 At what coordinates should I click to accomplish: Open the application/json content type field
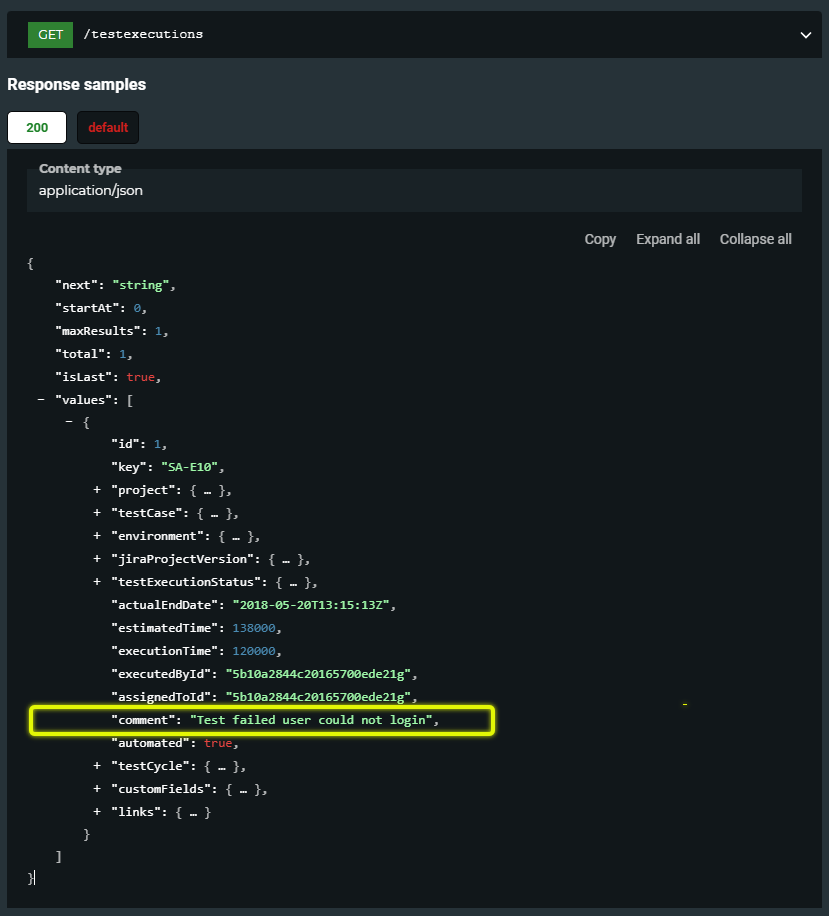click(x=414, y=190)
